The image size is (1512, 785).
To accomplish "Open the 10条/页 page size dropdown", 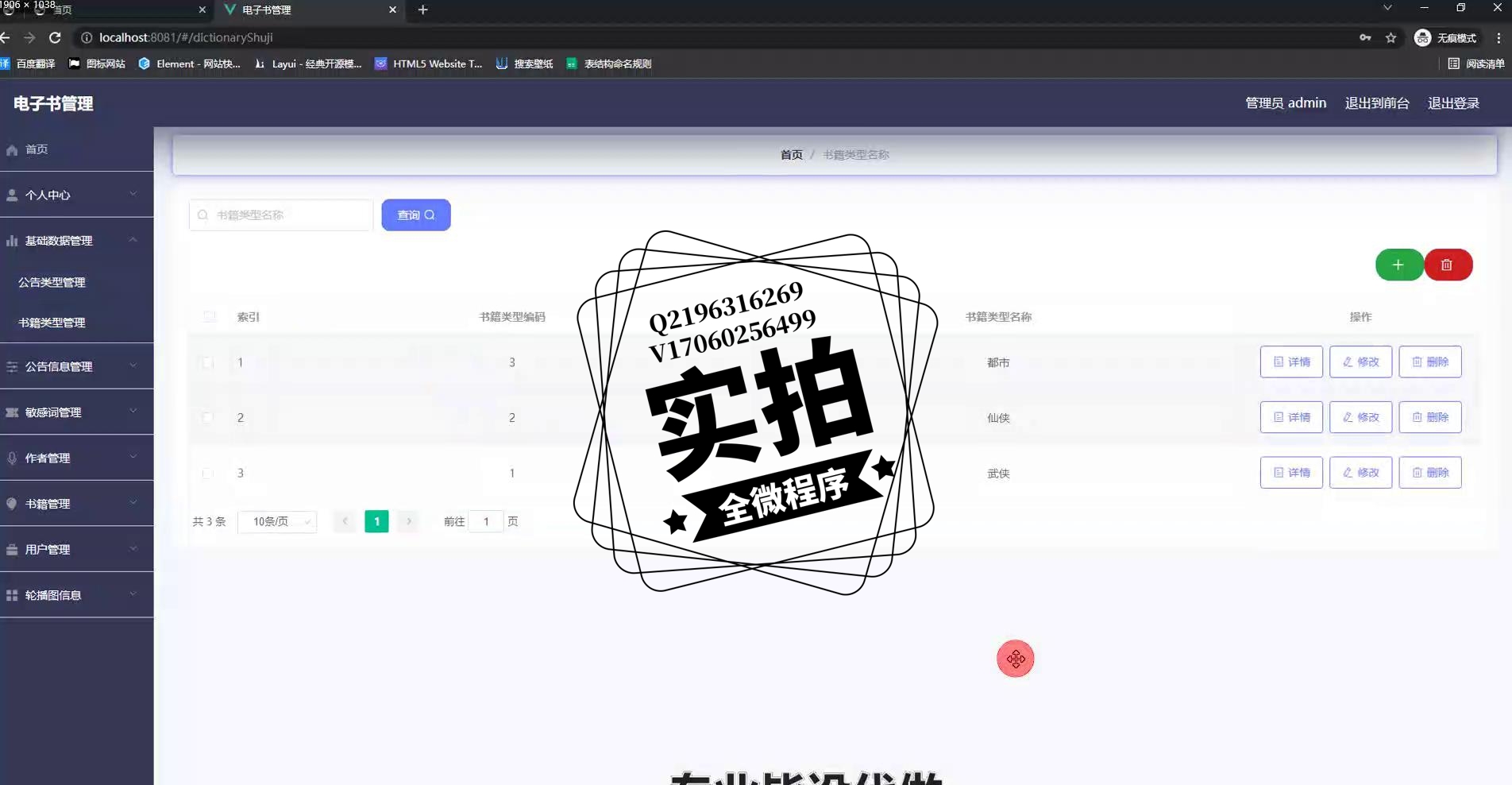I will (277, 521).
